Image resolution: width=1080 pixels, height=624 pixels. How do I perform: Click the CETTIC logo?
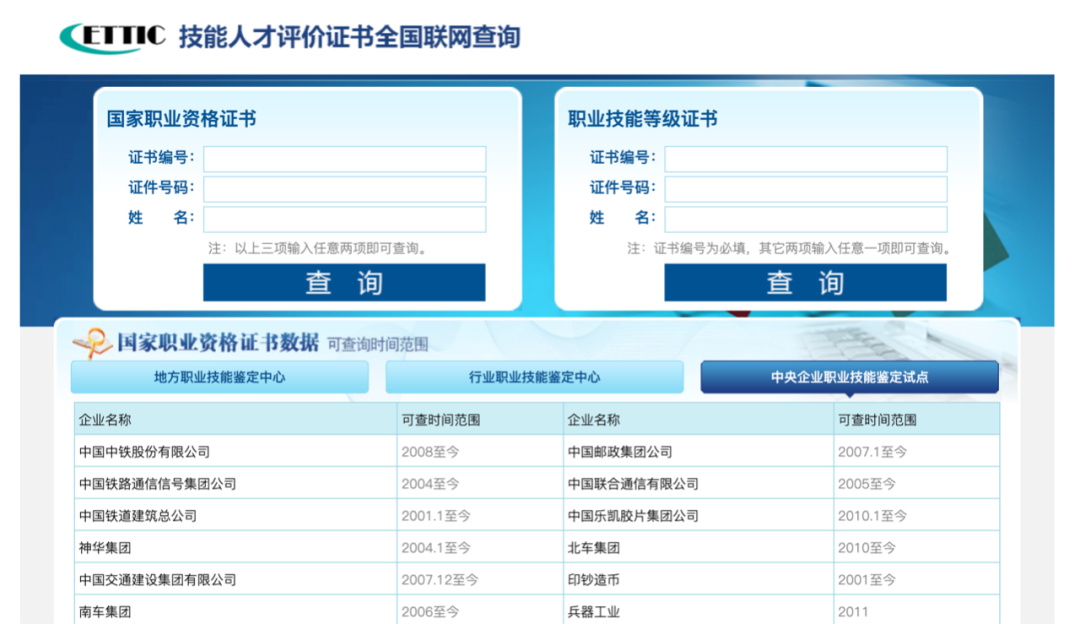pyautogui.click(x=113, y=37)
